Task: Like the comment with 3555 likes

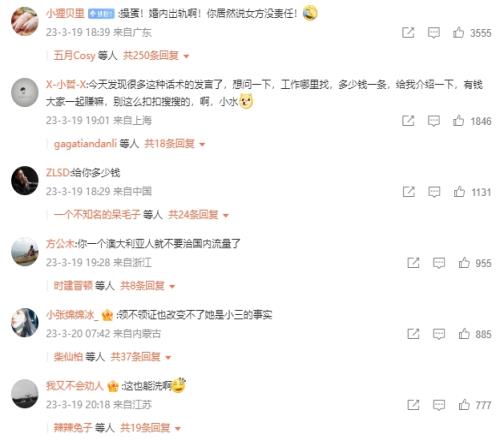Action: [x=458, y=33]
